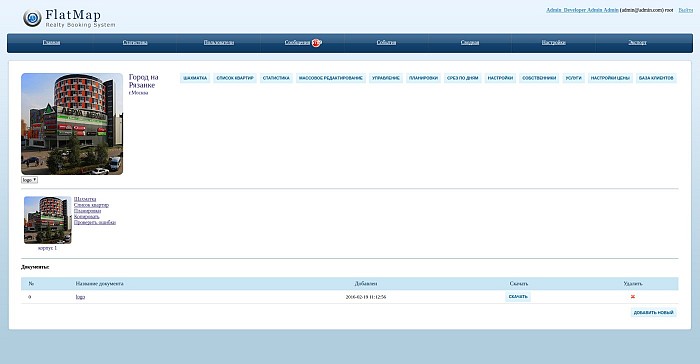Click the Копировать link for корпус 1
The width and height of the screenshot is (700, 364).
(x=87, y=217)
